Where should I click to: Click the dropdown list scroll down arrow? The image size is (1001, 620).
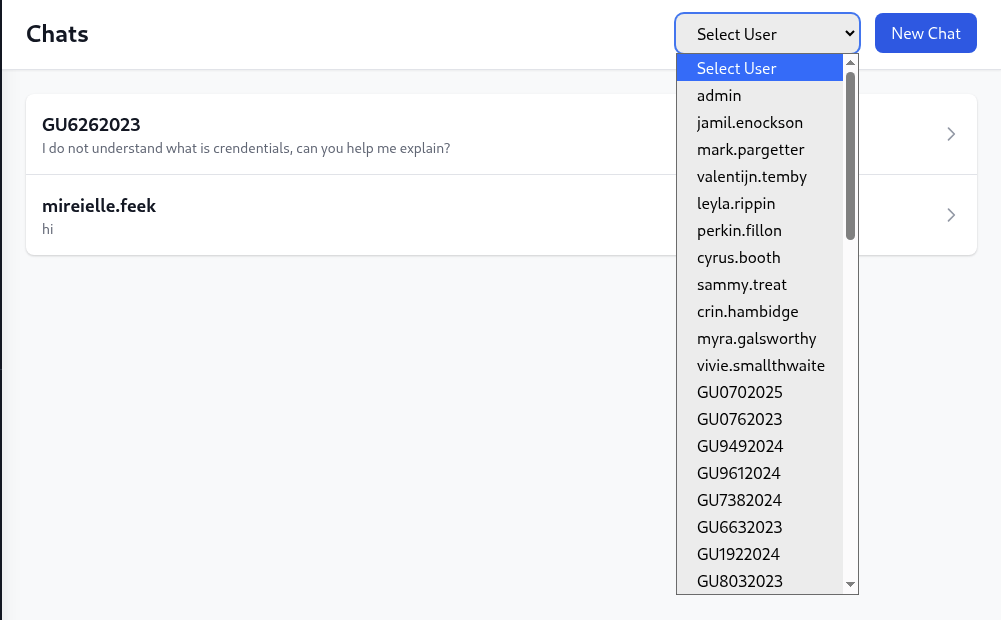[x=850, y=584]
